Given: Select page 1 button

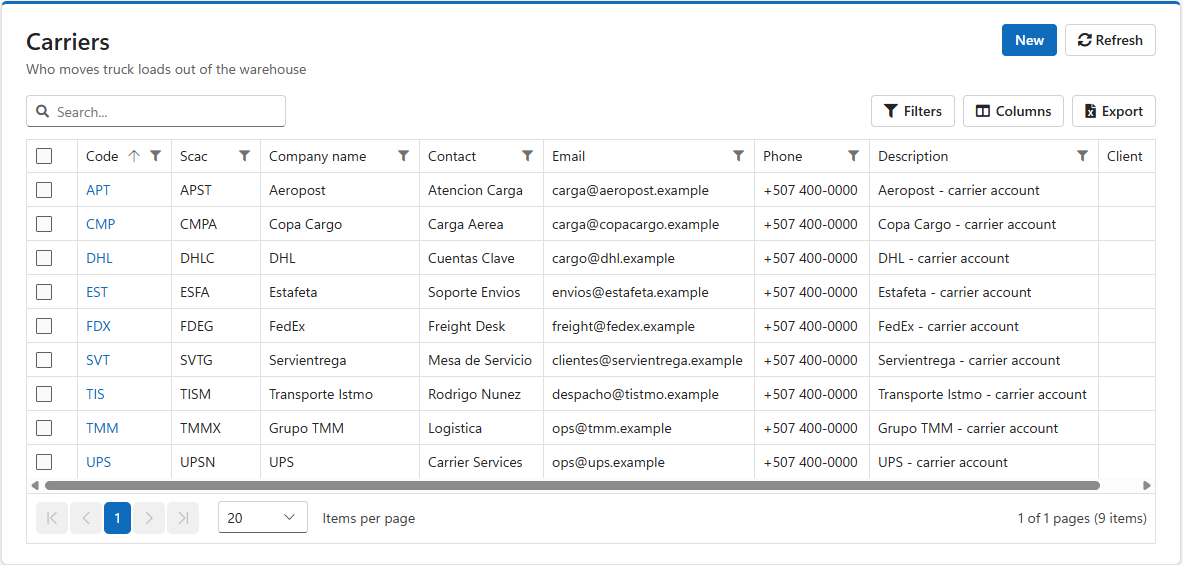Looking at the screenshot, I should click(118, 518).
